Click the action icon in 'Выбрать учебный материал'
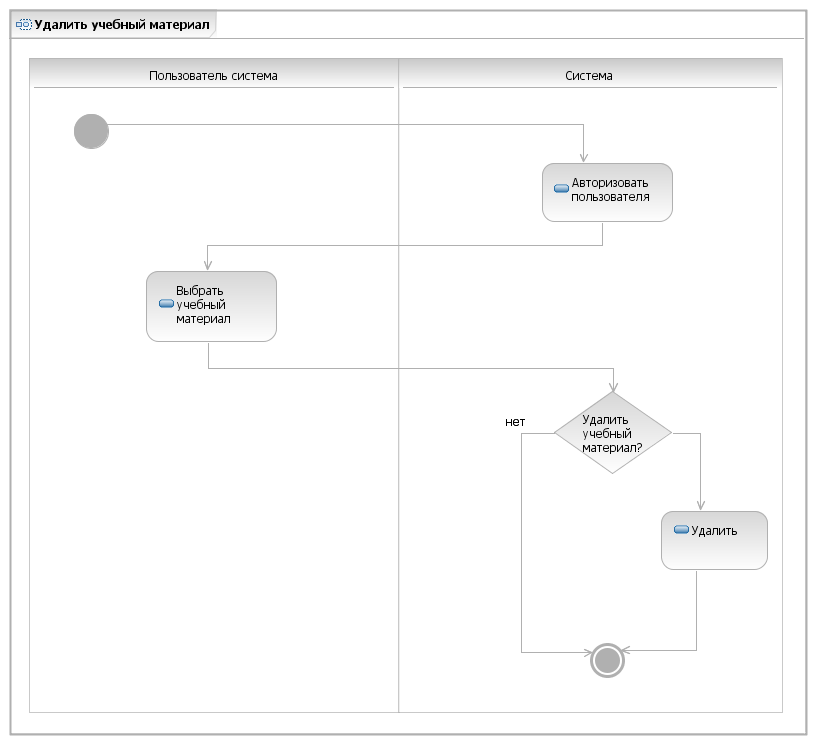The width and height of the screenshot is (819, 745). 166,304
